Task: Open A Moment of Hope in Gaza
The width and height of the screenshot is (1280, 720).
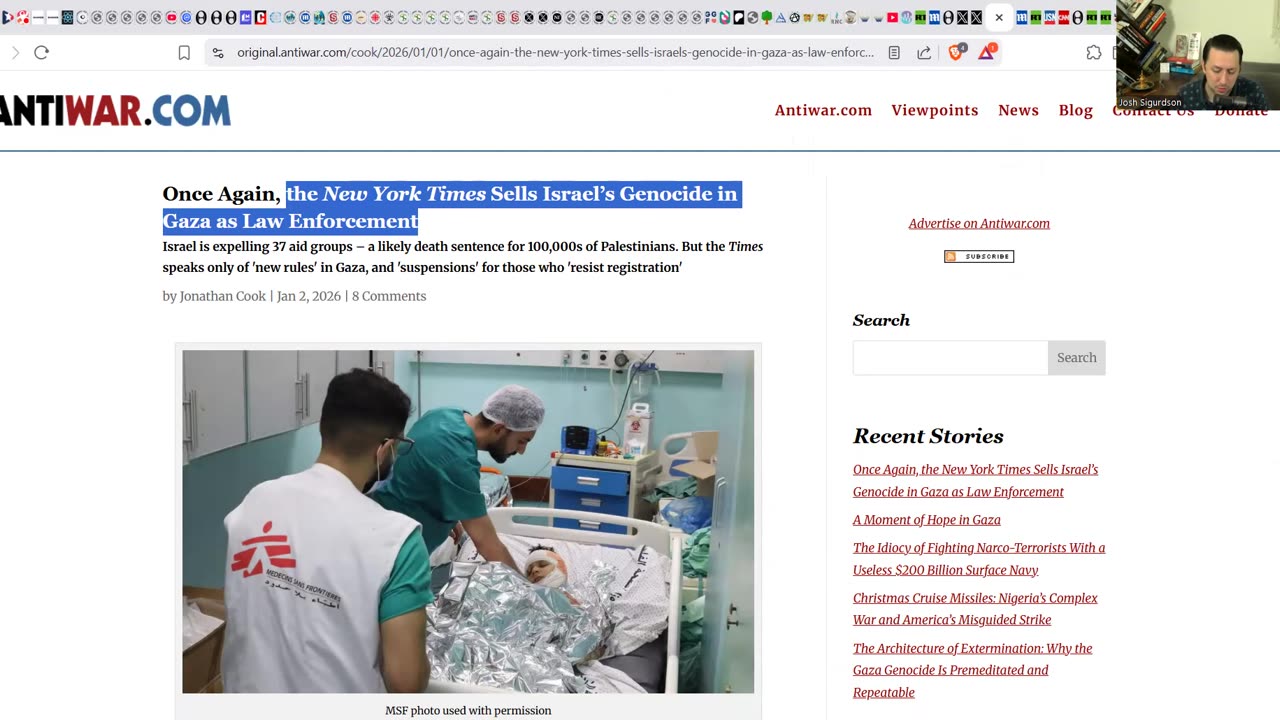Action: [x=927, y=520]
